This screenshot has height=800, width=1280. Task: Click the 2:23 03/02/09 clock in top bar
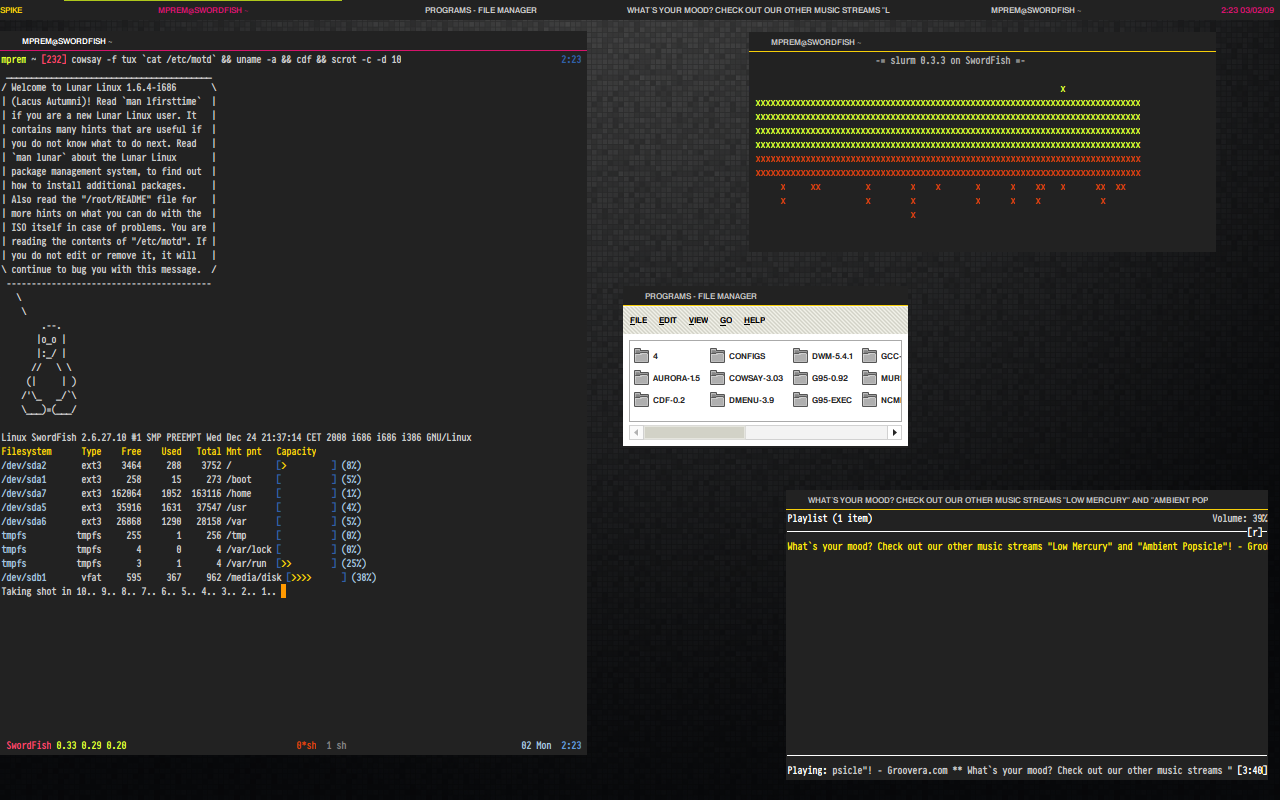point(1250,10)
